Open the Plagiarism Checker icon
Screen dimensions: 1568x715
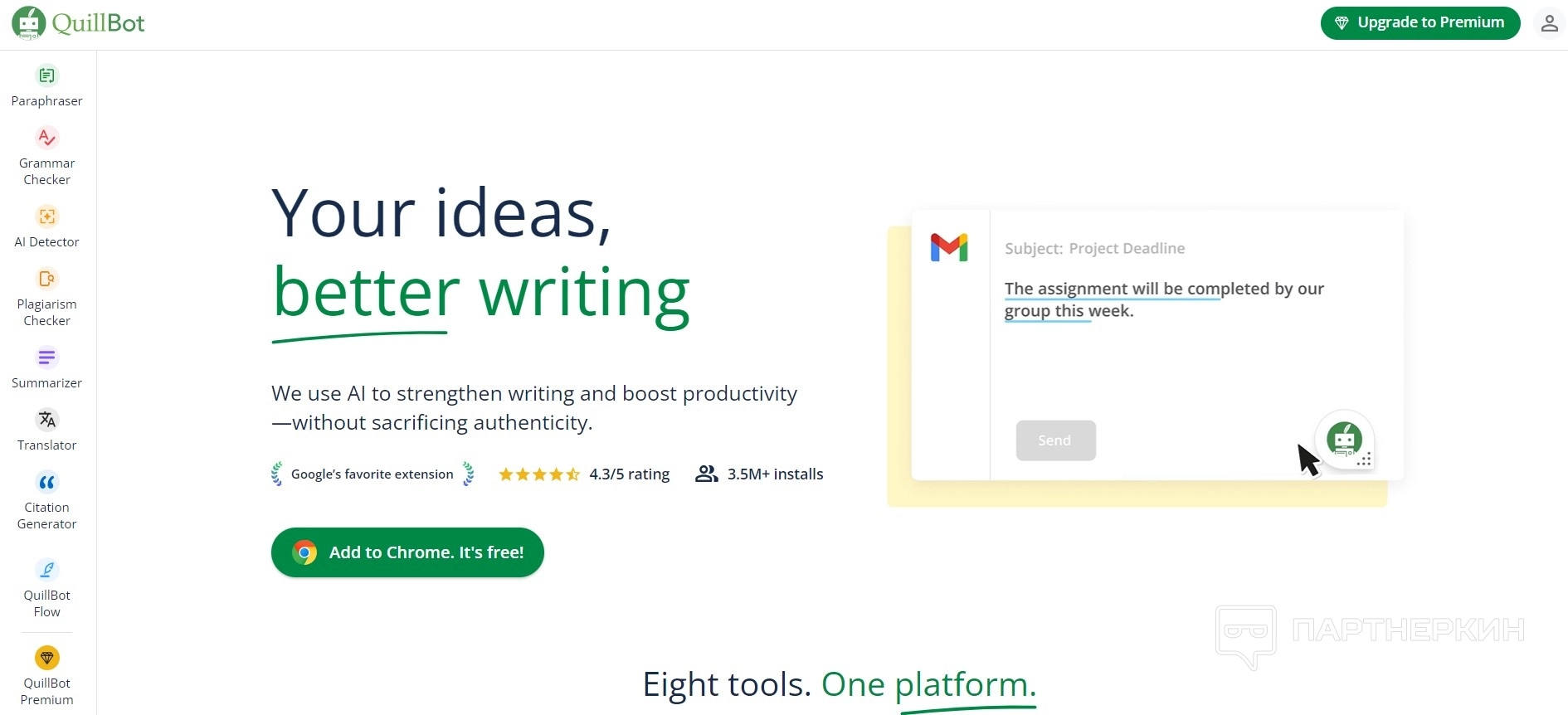pos(47,279)
